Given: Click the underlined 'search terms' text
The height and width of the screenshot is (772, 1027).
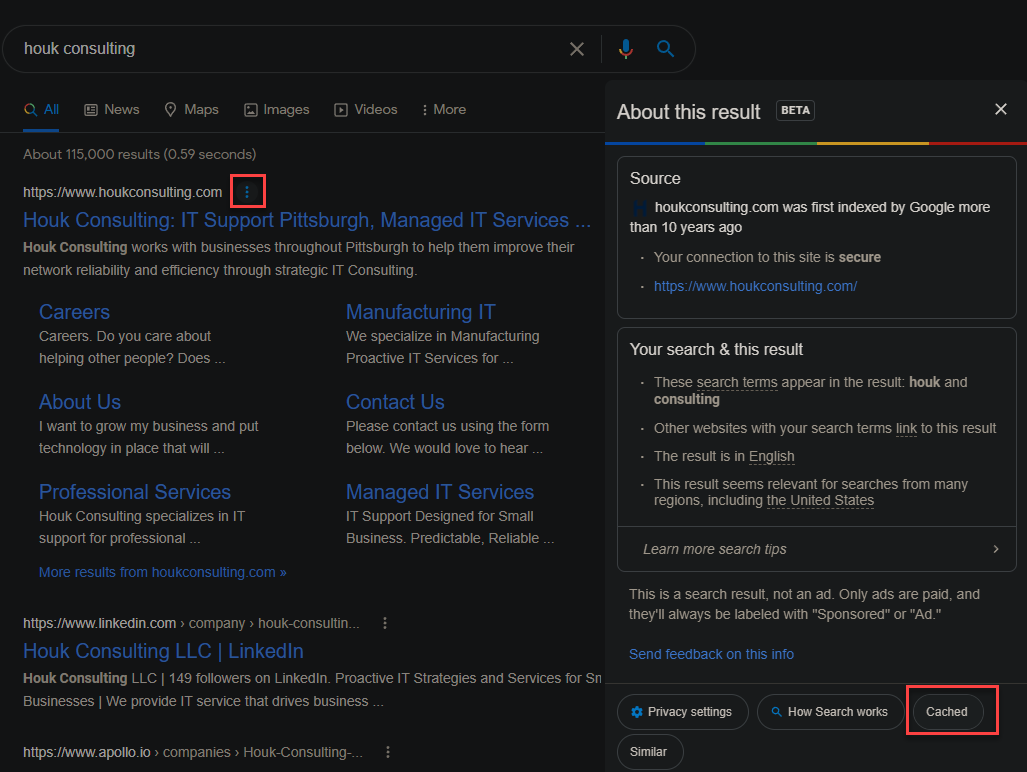Looking at the screenshot, I should [x=737, y=382].
